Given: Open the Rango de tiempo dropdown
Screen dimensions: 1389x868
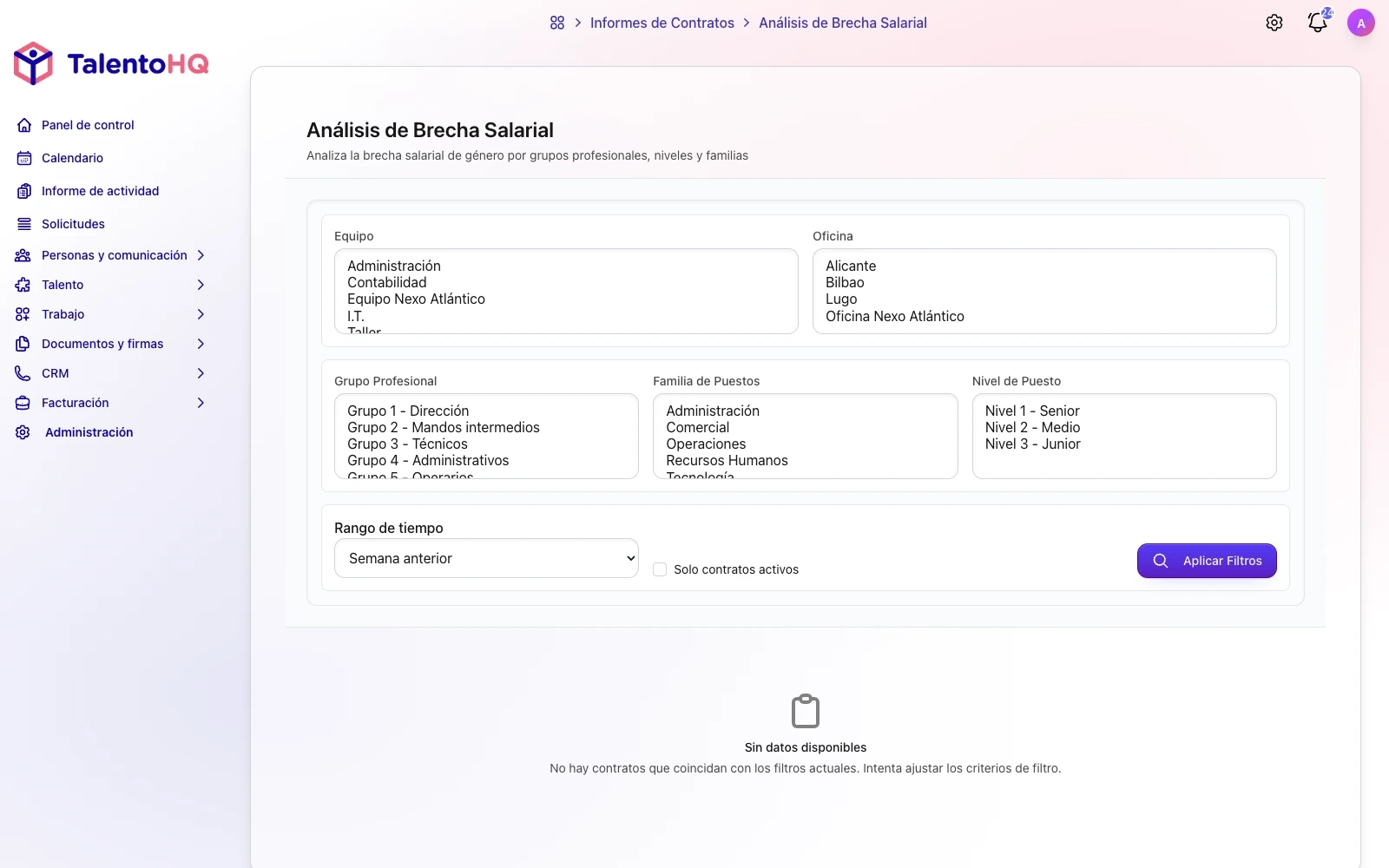Looking at the screenshot, I should tap(486, 558).
